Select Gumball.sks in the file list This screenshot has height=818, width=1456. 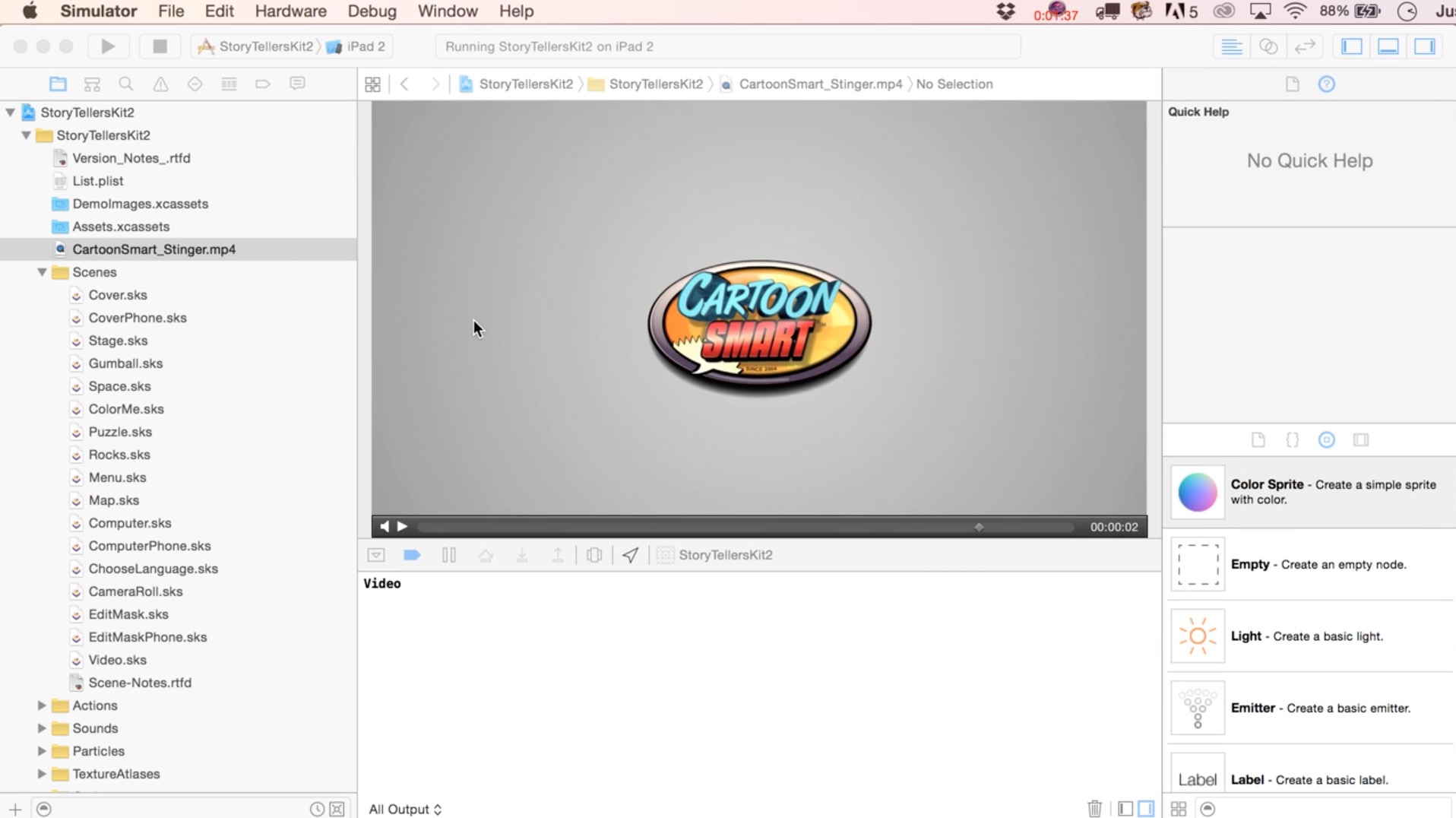(125, 363)
